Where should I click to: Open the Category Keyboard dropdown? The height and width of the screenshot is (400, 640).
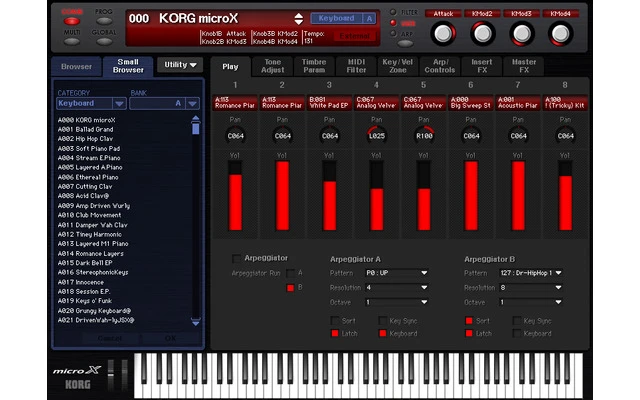(x=91, y=103)
